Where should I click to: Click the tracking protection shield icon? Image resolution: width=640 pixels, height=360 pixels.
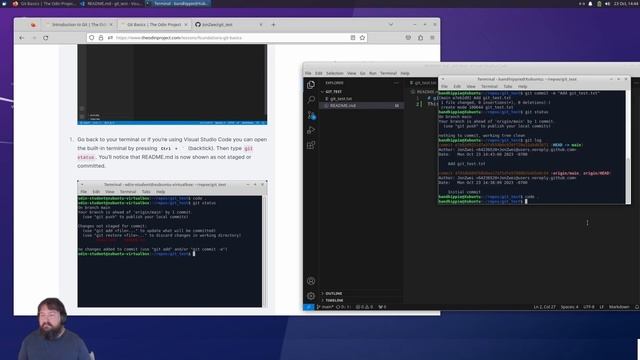92,38
